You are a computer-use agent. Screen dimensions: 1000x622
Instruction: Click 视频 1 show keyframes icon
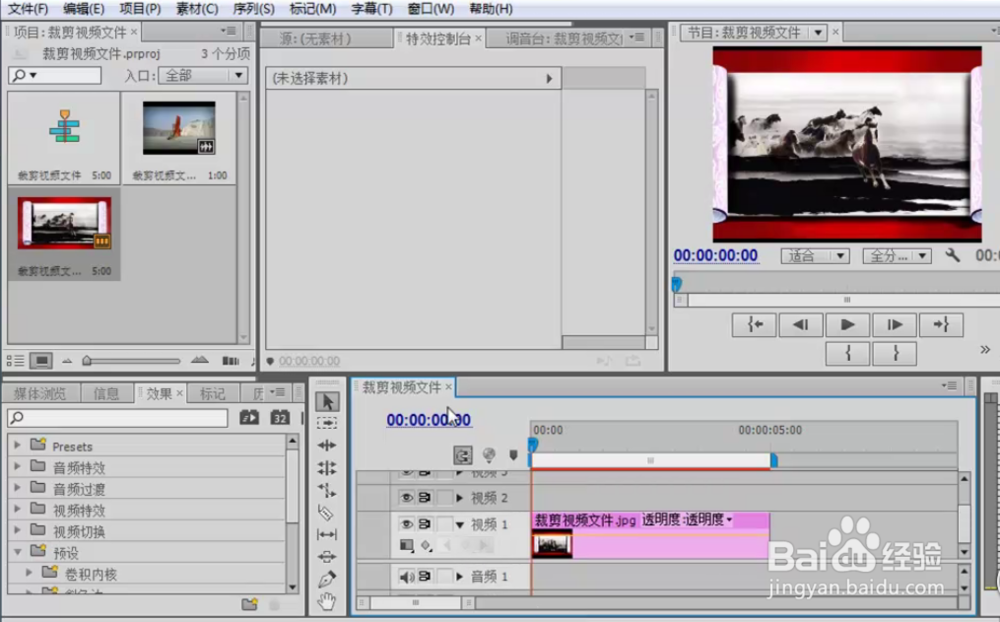[x=427, y=545]
